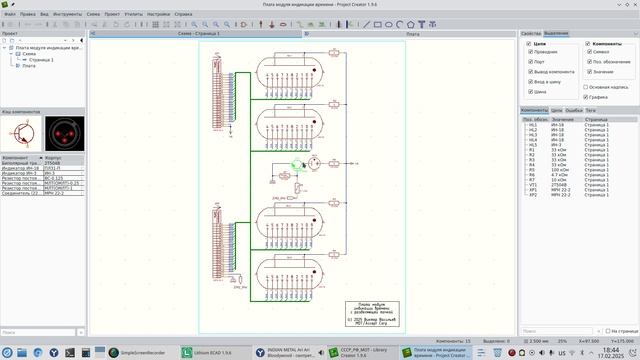Sort by the Корпус column header
Image resolution: width=640 pixels, height=360 pixels.
pos(64,158)
